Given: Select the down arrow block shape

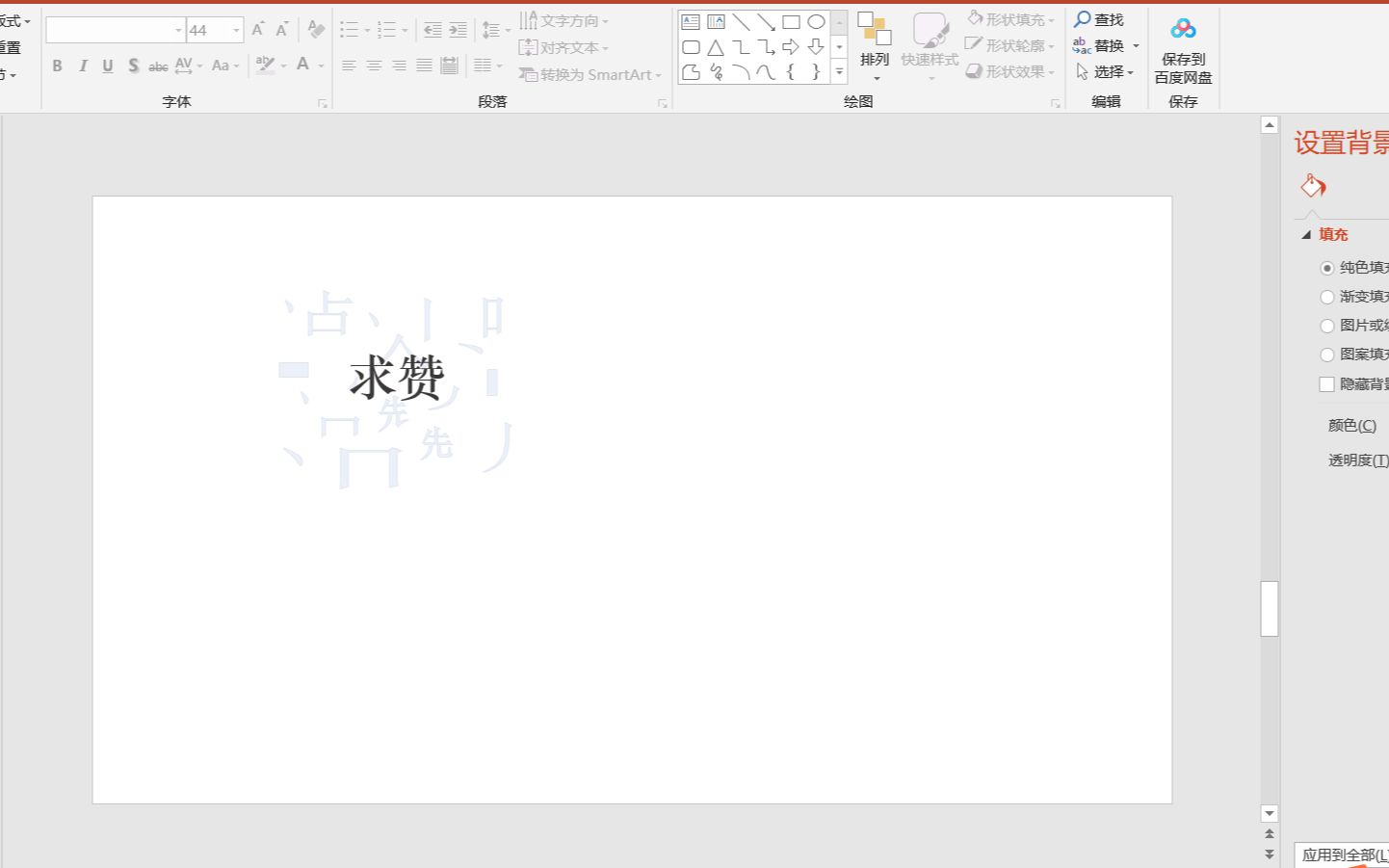Looking at the screenshot, I should pos(816,46).
